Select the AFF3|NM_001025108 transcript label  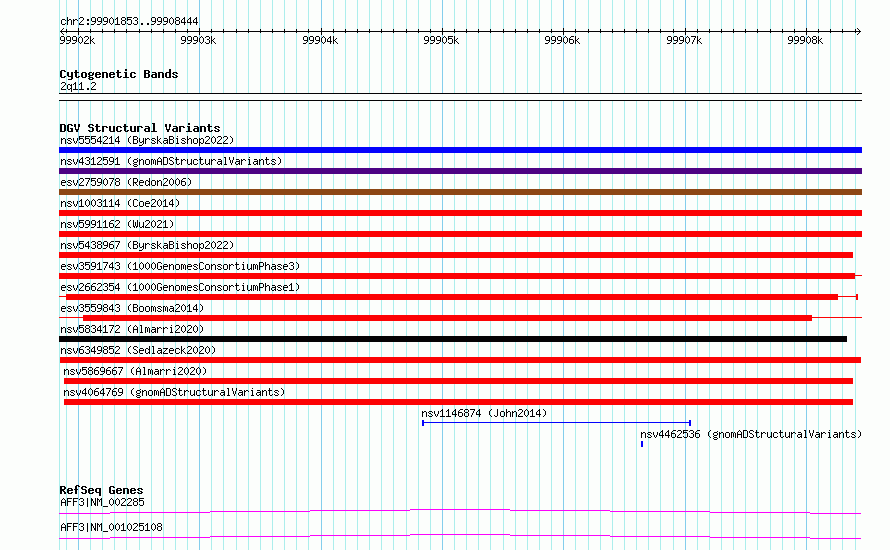pyautogui.click(x=111, y=527)
